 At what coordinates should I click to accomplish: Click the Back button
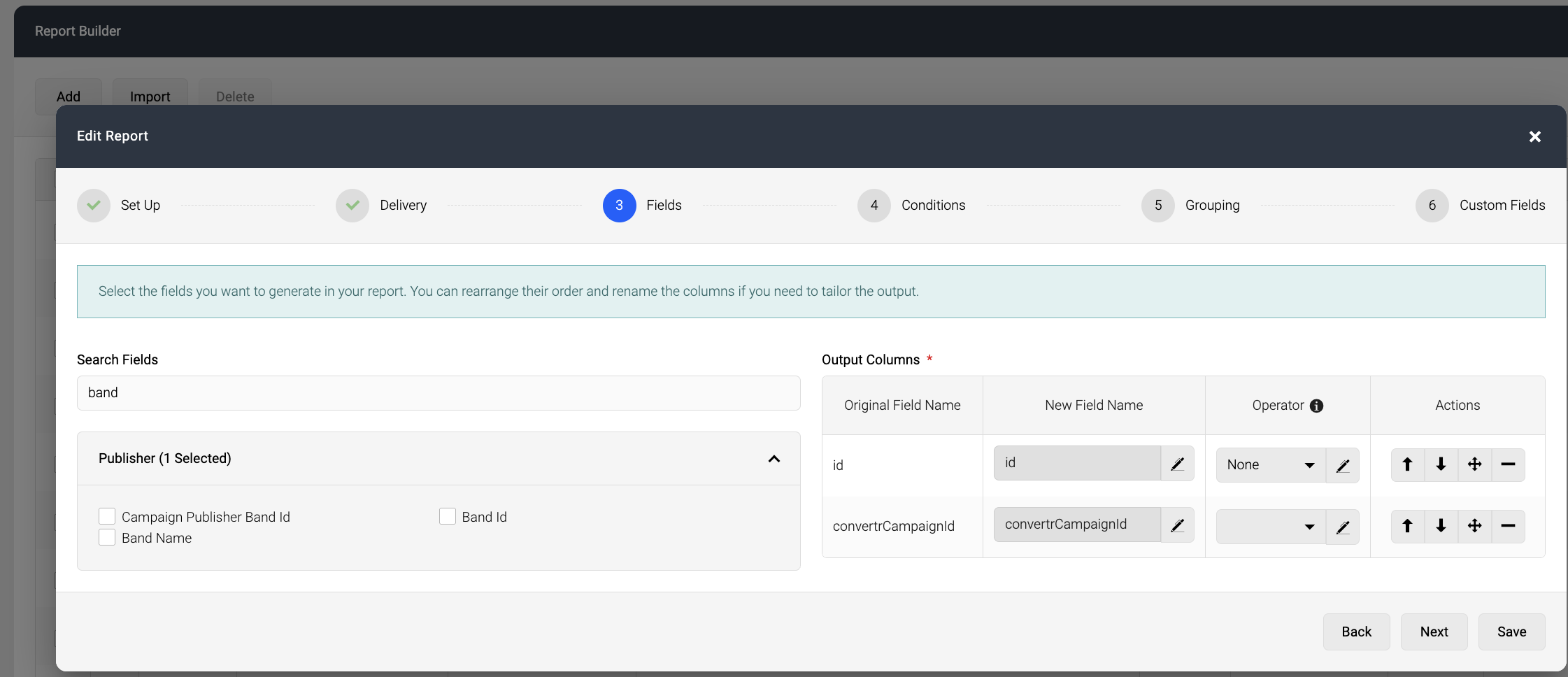tap(1356, 632)
